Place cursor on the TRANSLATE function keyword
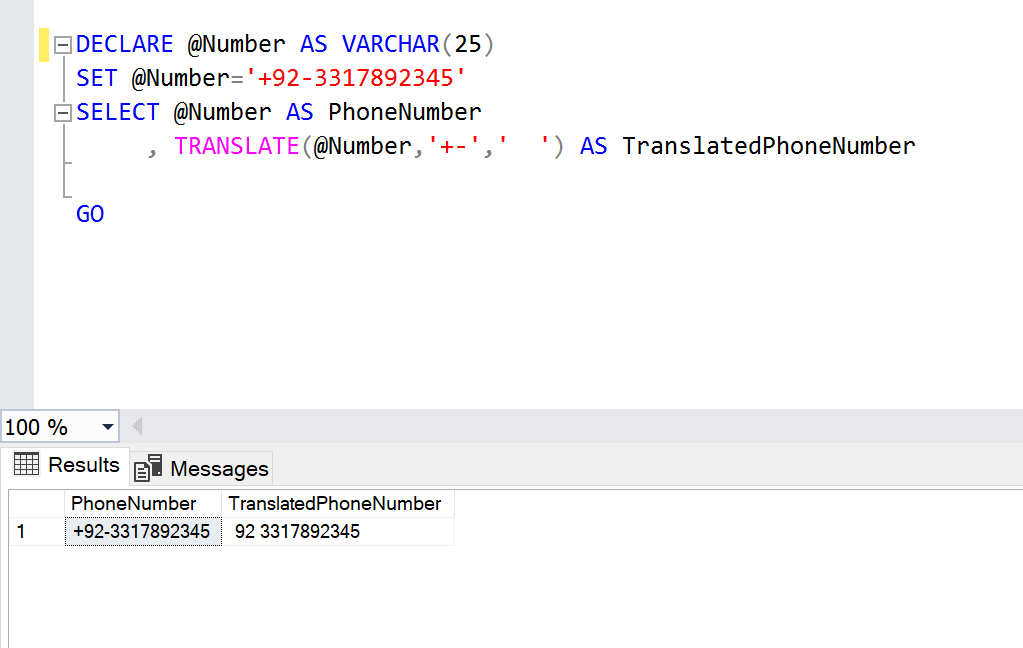 236,146
